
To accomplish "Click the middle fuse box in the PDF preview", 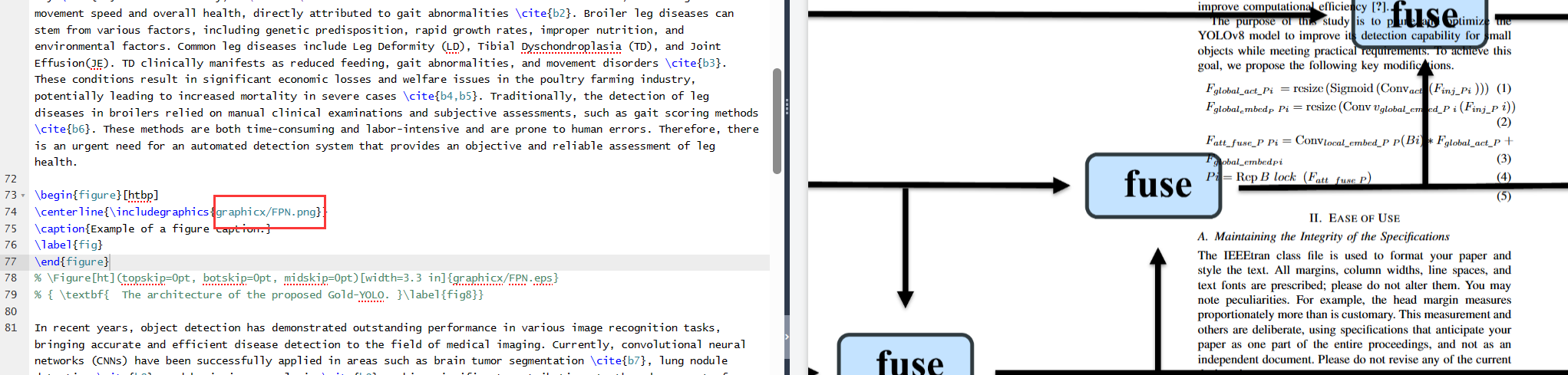I will click(1153, 185).
